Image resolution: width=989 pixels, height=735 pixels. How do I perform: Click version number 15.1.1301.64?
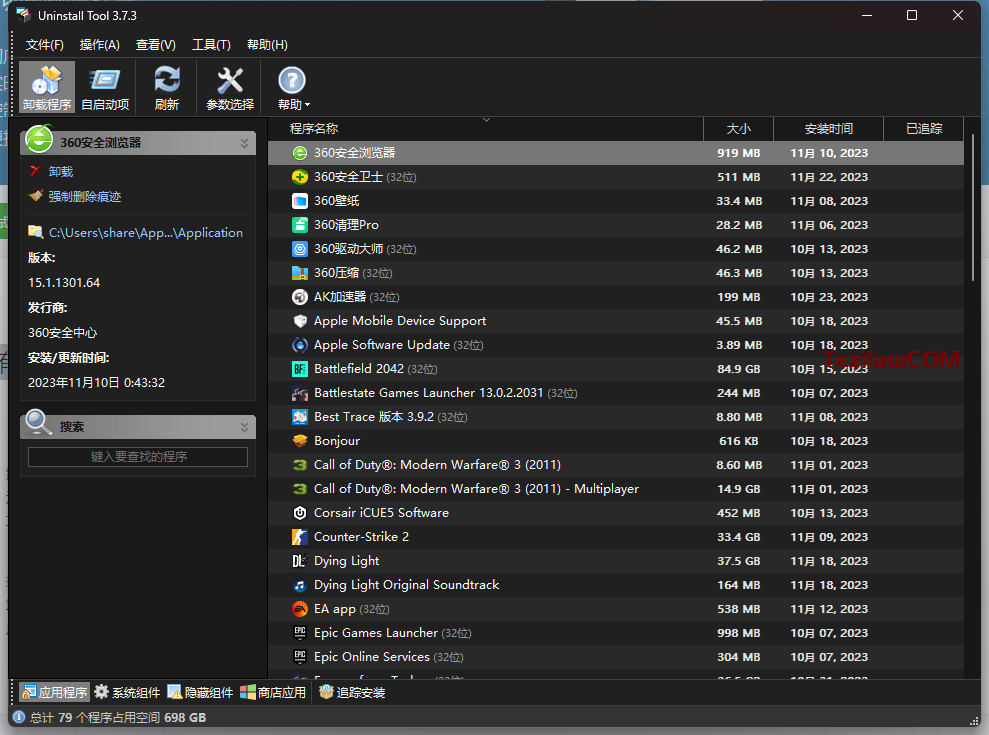(x=64, y=283)
